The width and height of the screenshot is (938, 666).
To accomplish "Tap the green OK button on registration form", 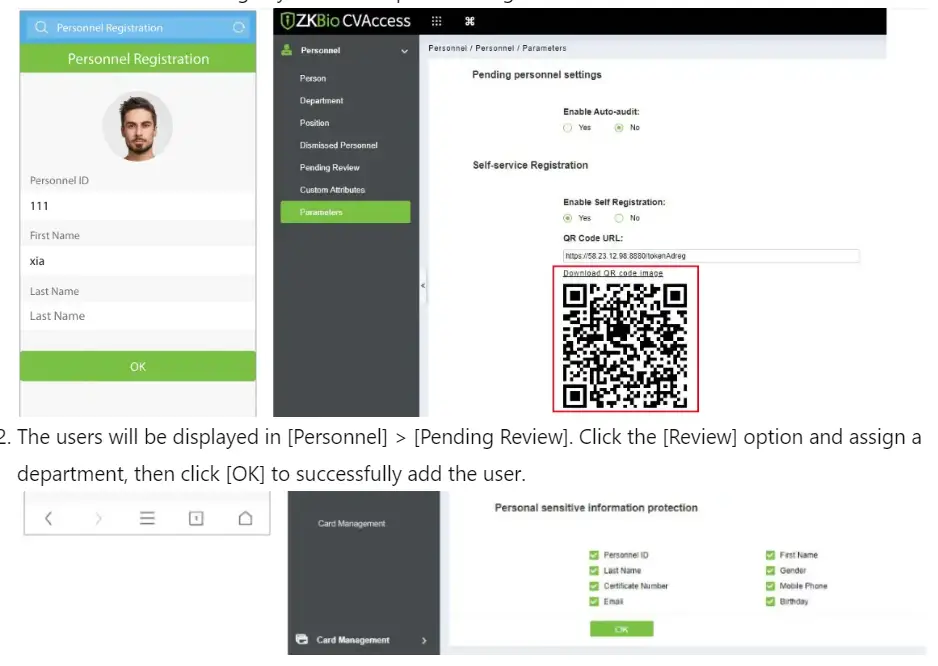I will [138, 366].
